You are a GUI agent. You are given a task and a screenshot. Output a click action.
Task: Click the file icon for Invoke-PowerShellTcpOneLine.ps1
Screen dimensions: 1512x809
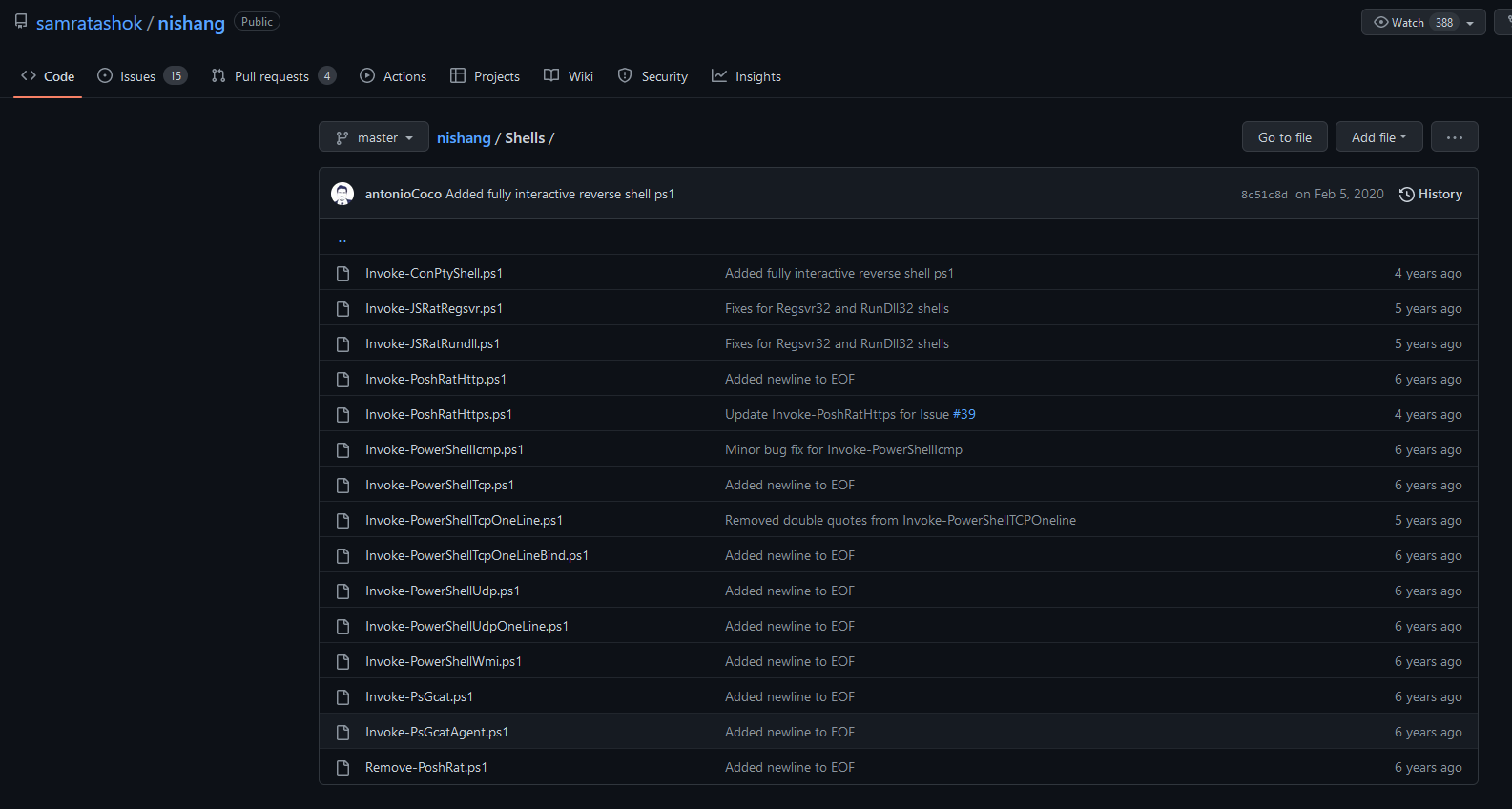coord(343,521)
